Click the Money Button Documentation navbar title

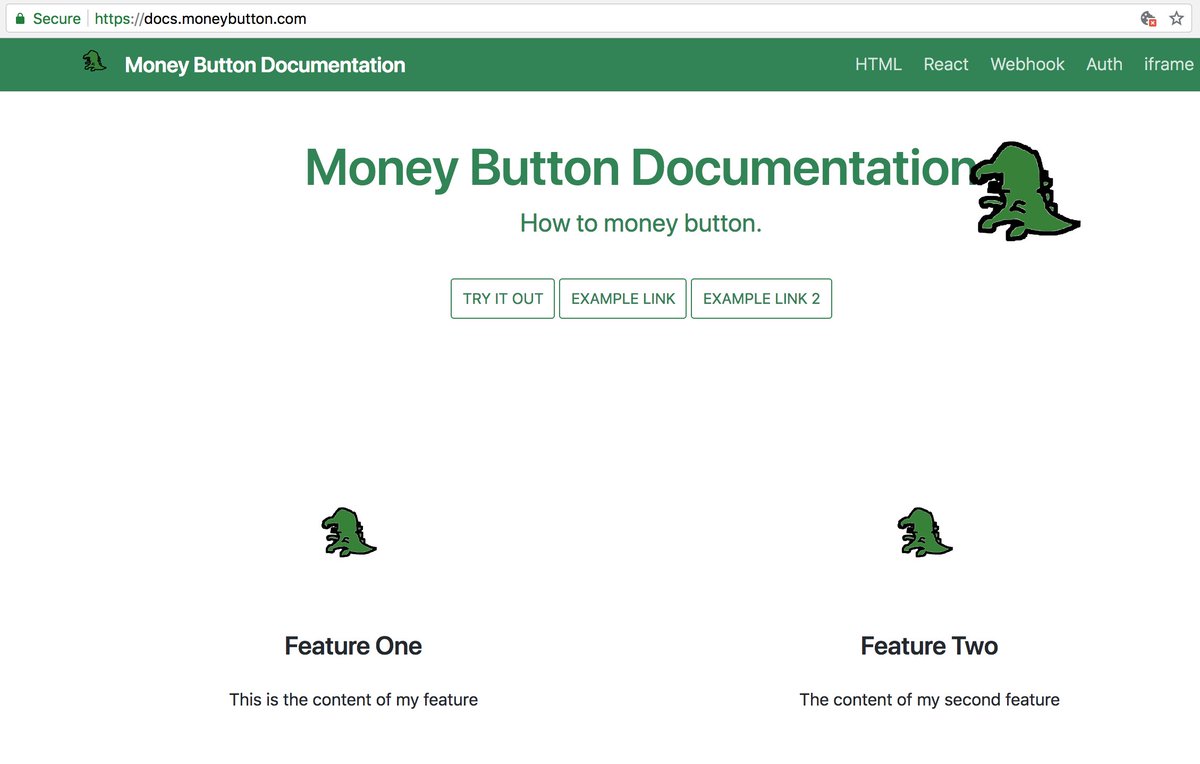click(x=265, y=65)
